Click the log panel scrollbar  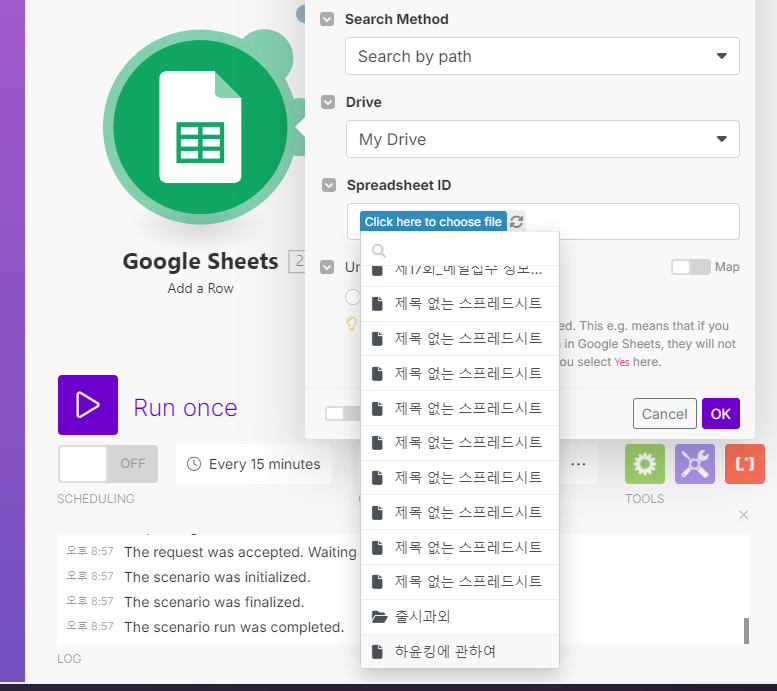point(746,631)
